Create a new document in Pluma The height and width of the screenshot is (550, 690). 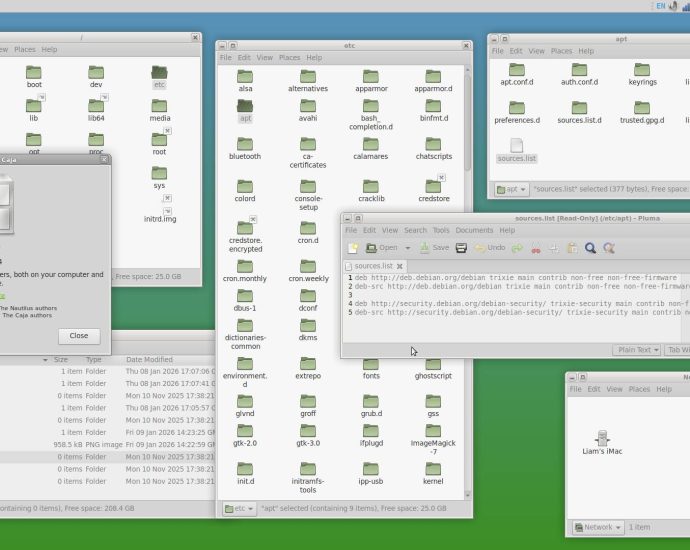353,248
